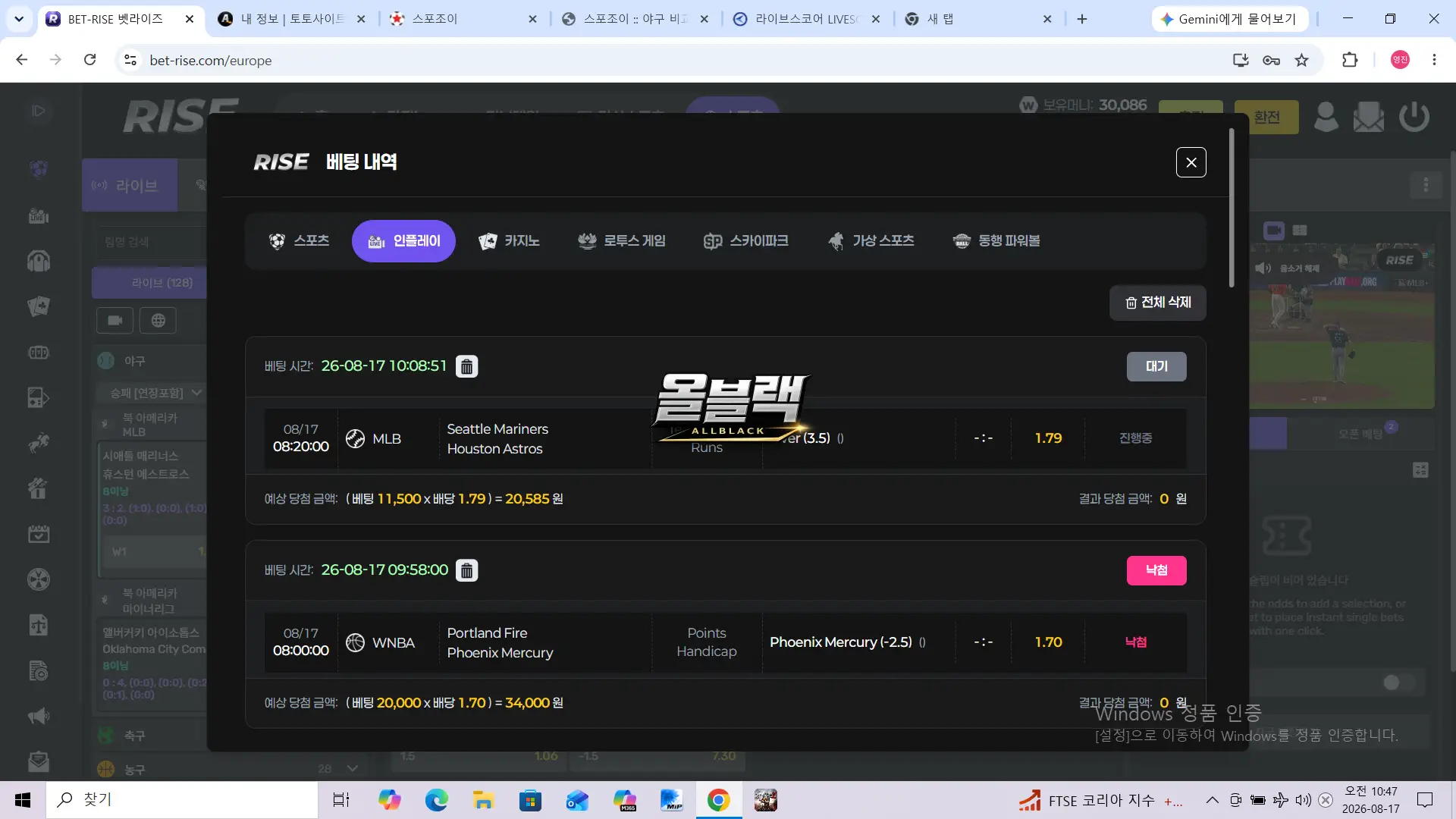Switch to the 스포조이 browser tab
Screen dimensions: 1456x819
tap(463, 19)
